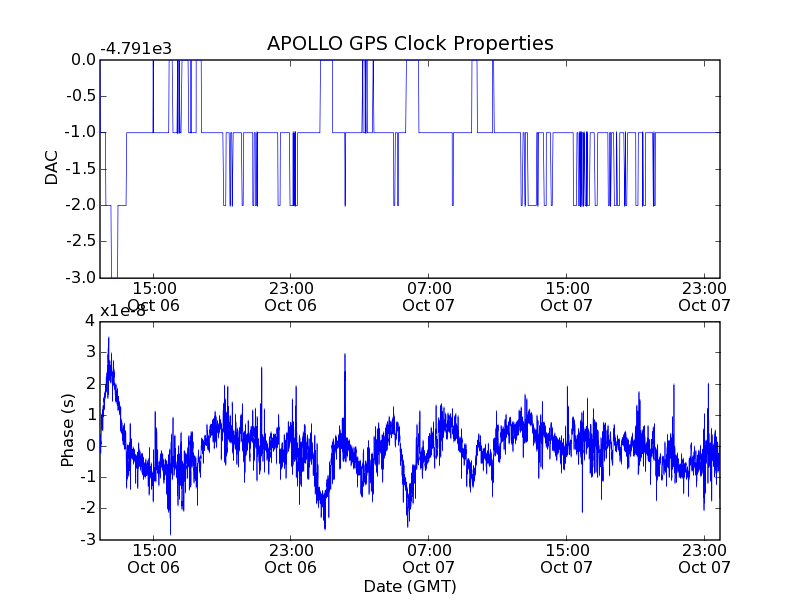Pick "15:00 Oct 07" under the Phase plot

566,559
